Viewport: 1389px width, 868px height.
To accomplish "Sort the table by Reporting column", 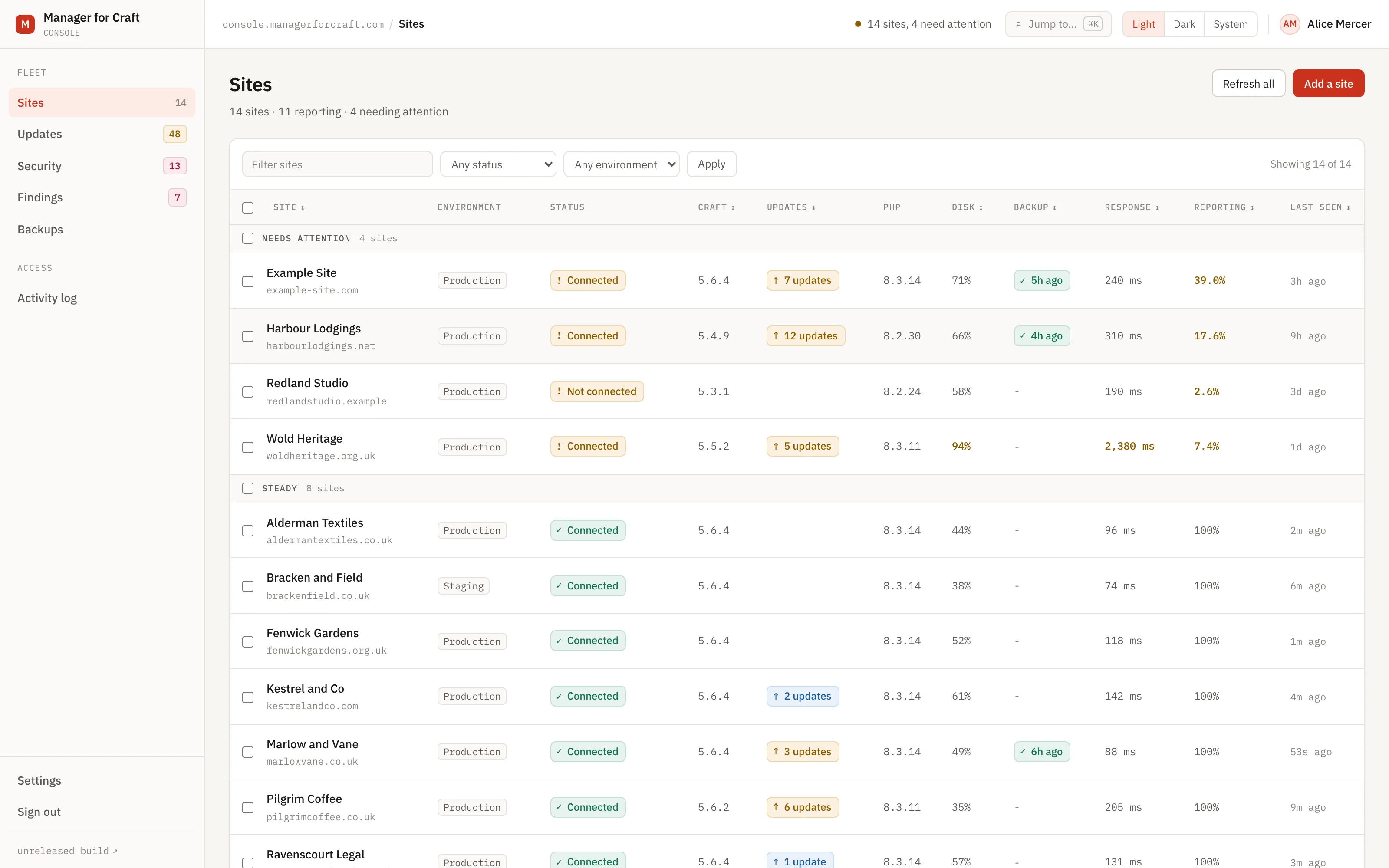I will pyautogui.click(x=1224, y=207).
